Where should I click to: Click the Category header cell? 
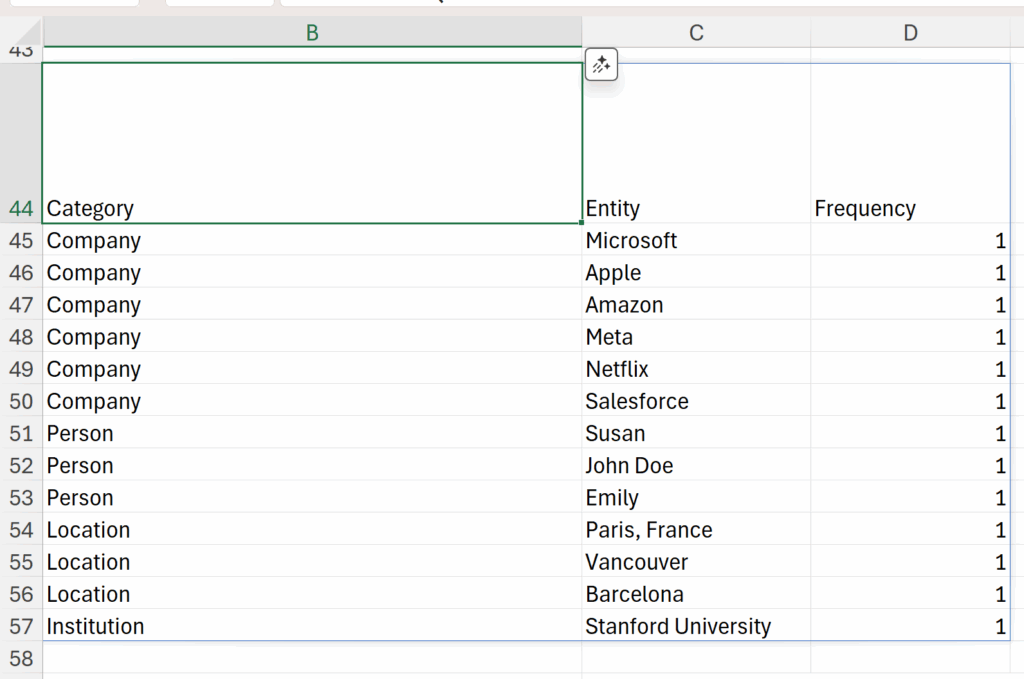(312, 208)
